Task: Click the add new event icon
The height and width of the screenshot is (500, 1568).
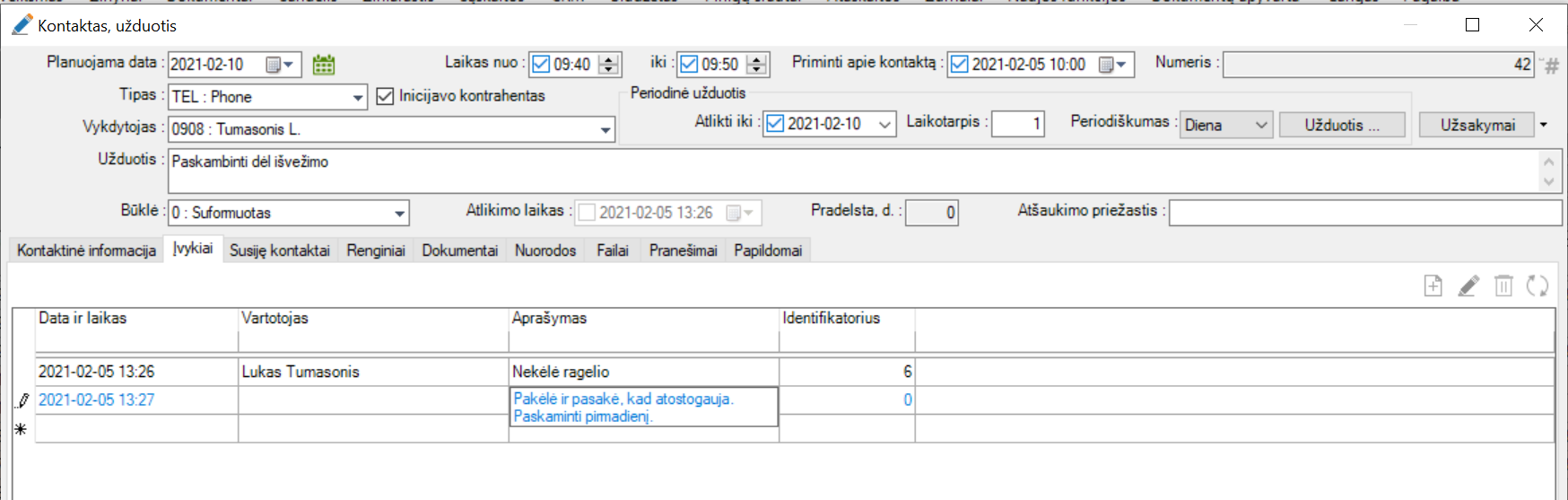Action: coord(1433,285)
